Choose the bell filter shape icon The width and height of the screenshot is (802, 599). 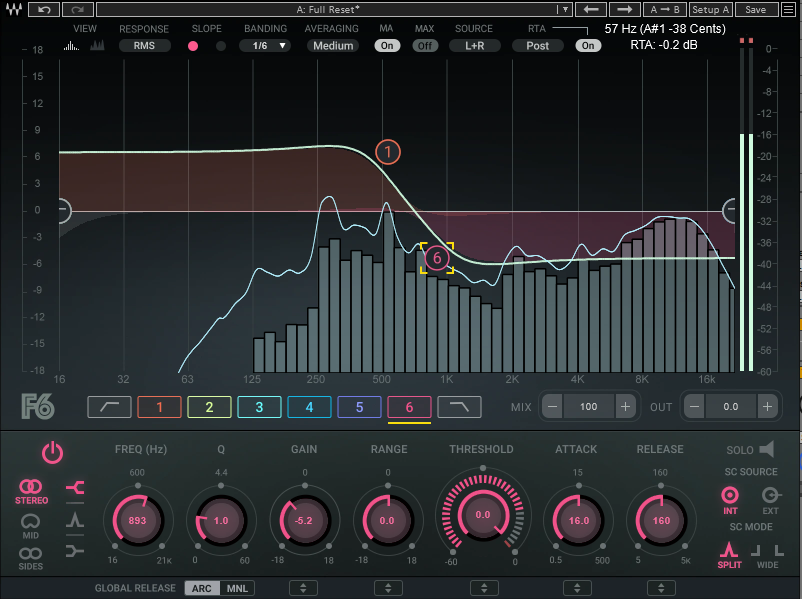tap(75, 519)
